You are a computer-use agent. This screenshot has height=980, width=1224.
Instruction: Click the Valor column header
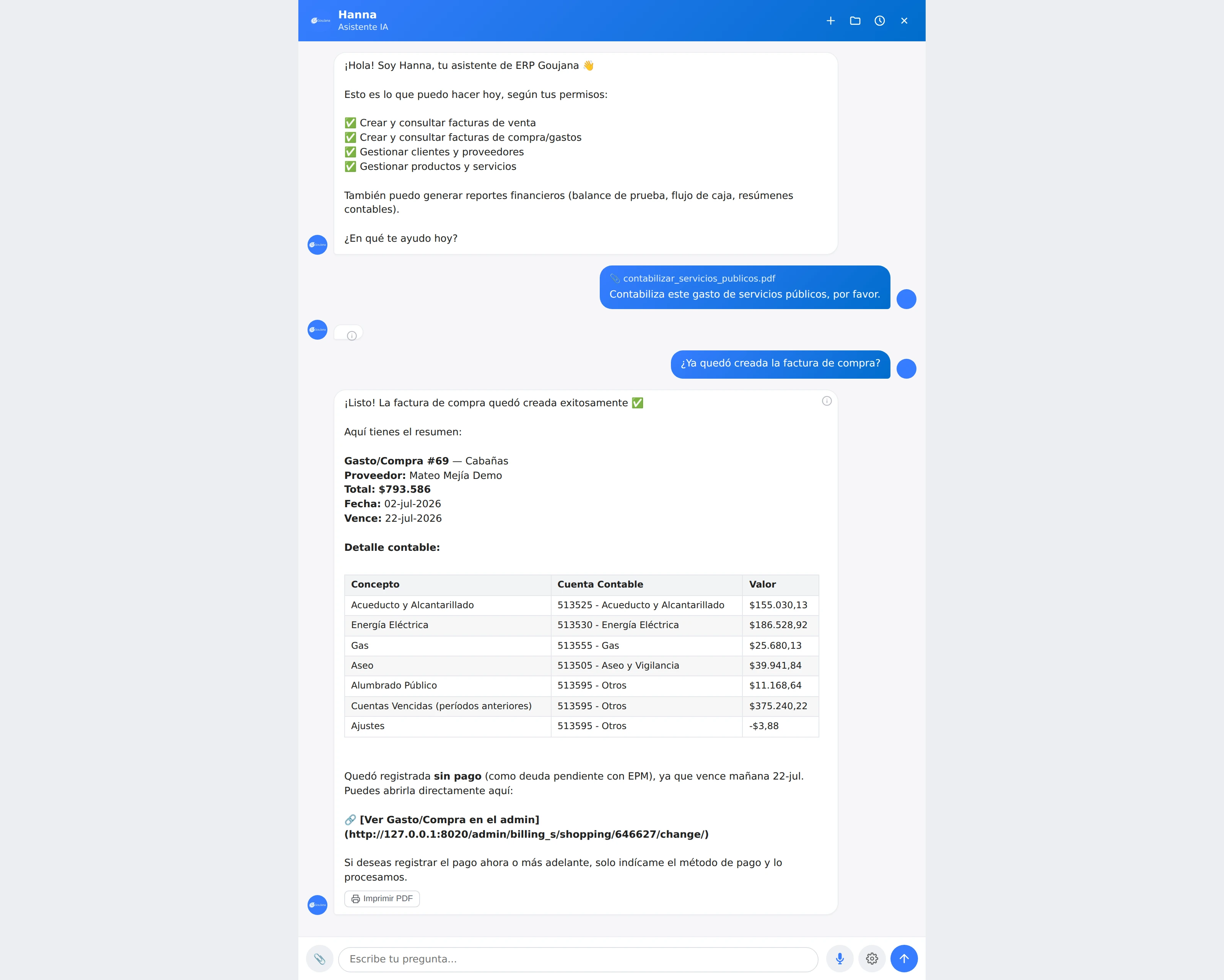click(x=780, y=584)
